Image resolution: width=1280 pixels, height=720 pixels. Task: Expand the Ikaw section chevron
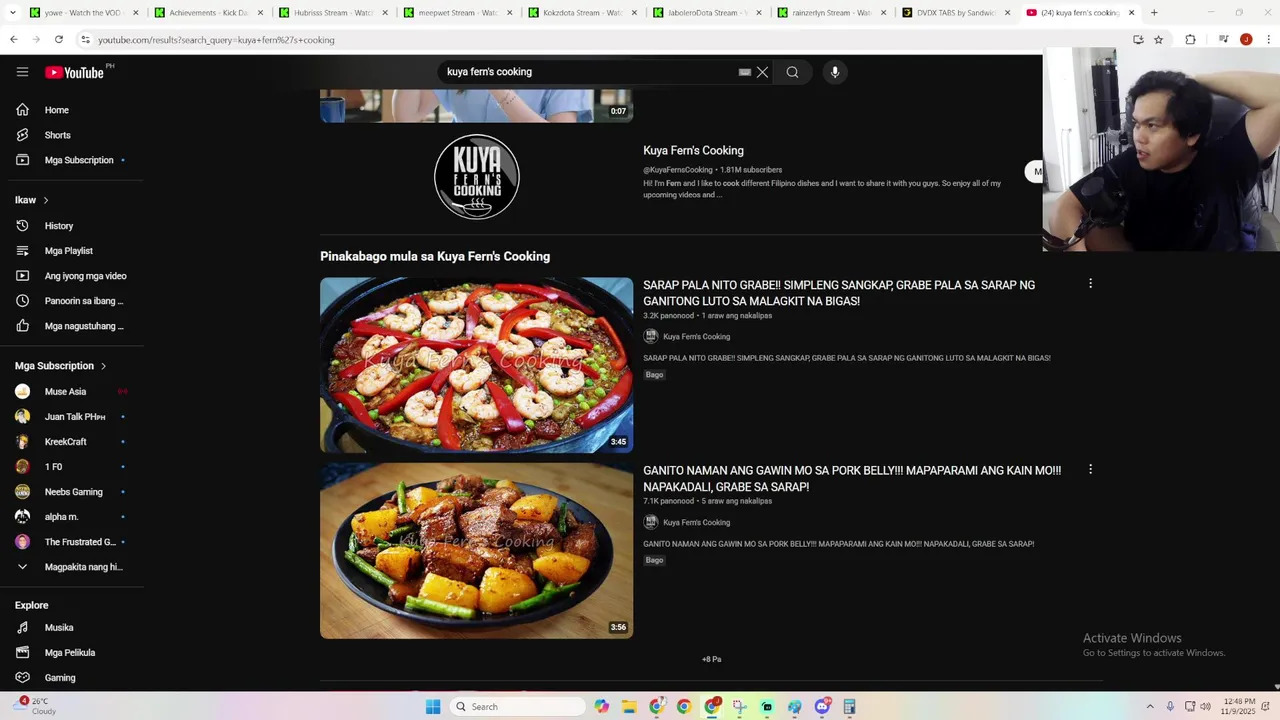point(45,200)
